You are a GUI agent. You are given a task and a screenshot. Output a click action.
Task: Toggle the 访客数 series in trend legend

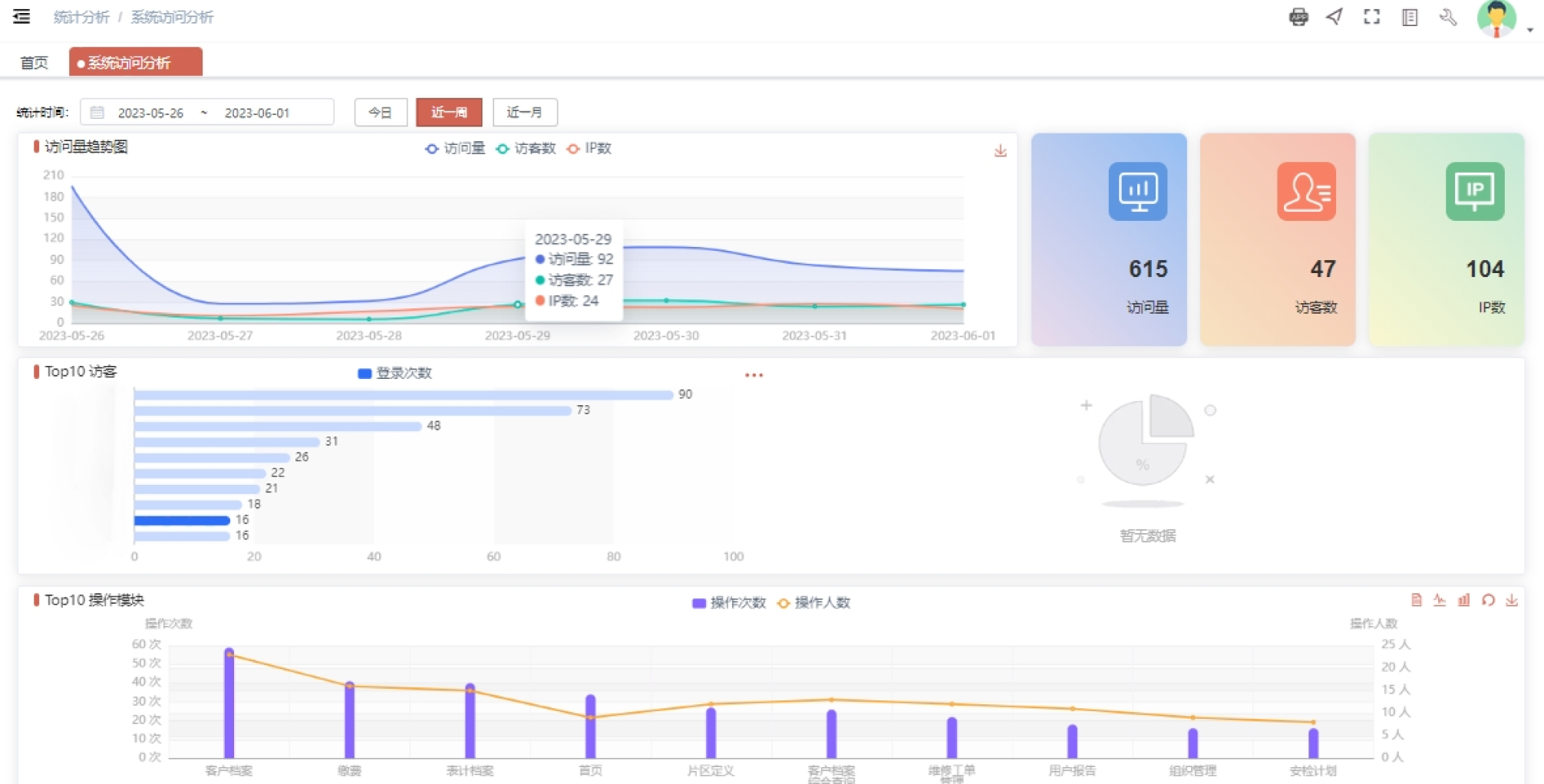[x=526, y=148]
